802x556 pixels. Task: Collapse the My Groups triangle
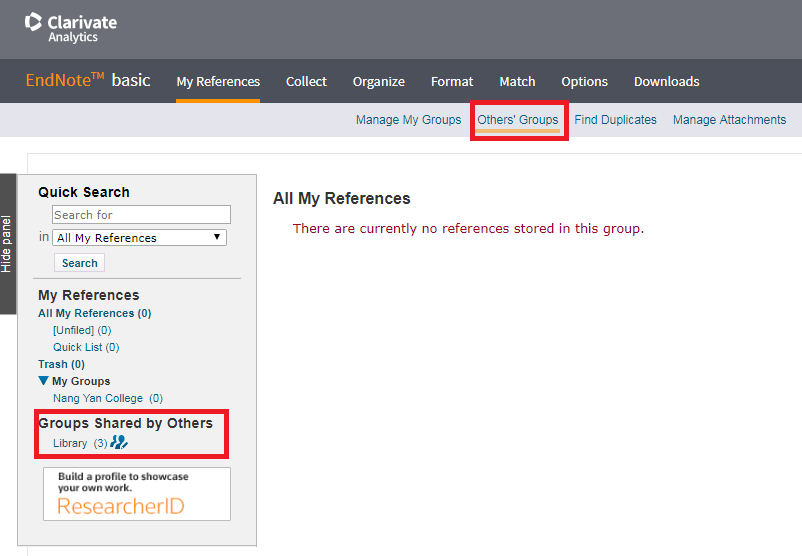pos(43,381)
